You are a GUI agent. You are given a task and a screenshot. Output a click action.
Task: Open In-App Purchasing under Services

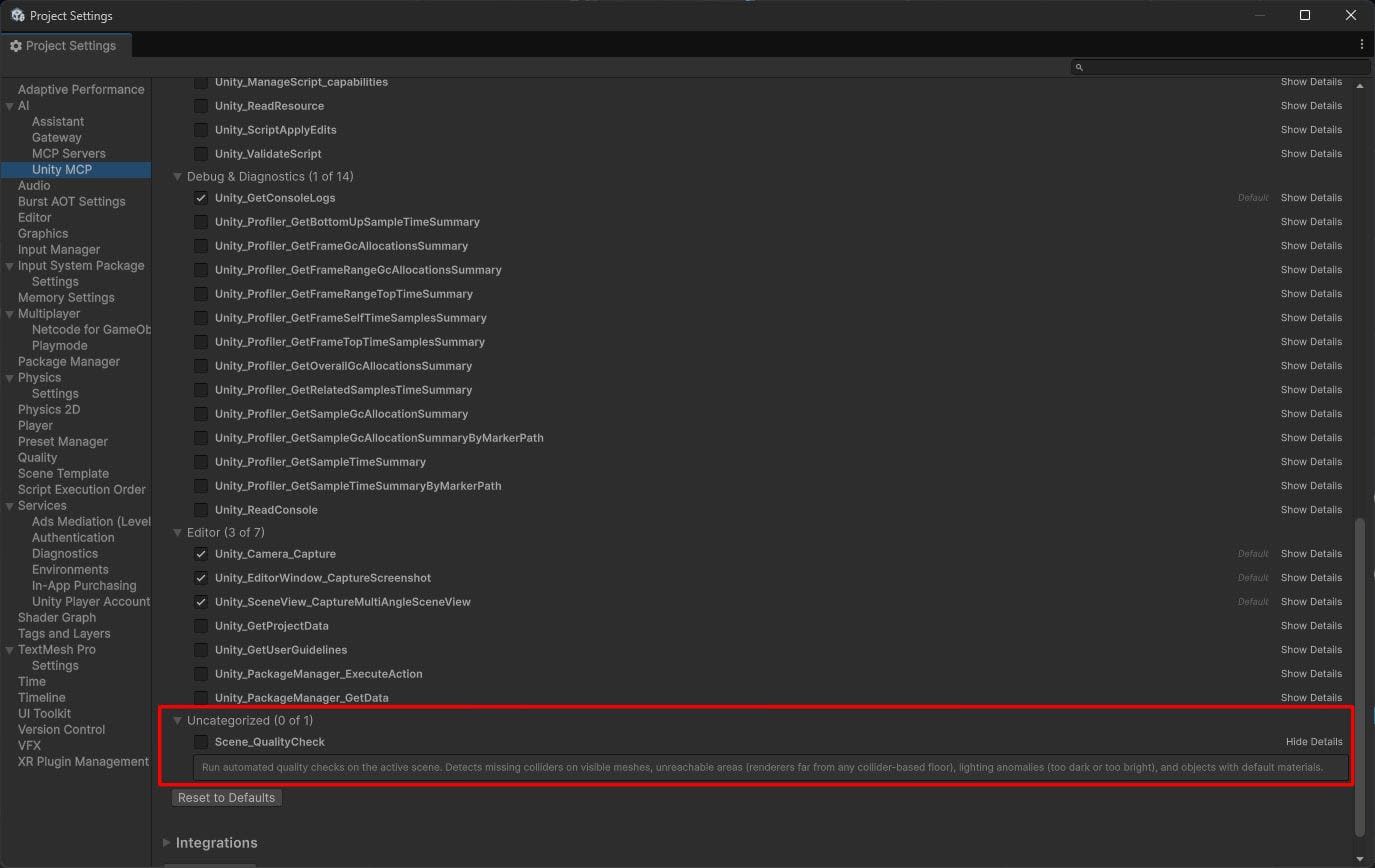pos(84,586)
